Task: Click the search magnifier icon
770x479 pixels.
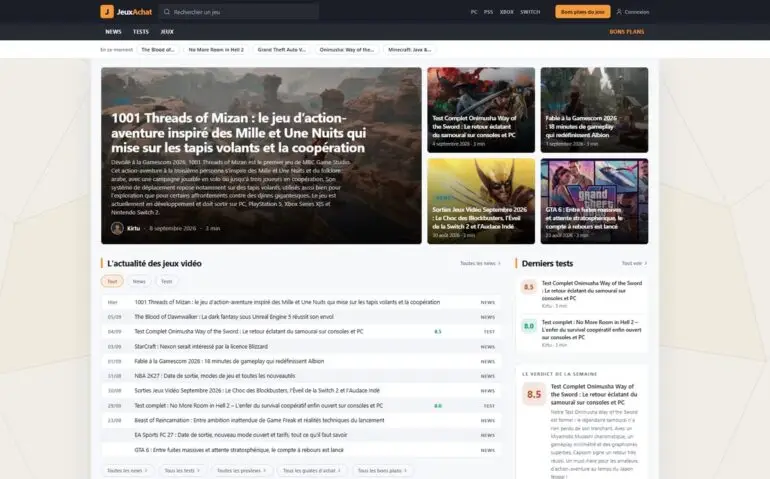Action: [x=167, y=12]
